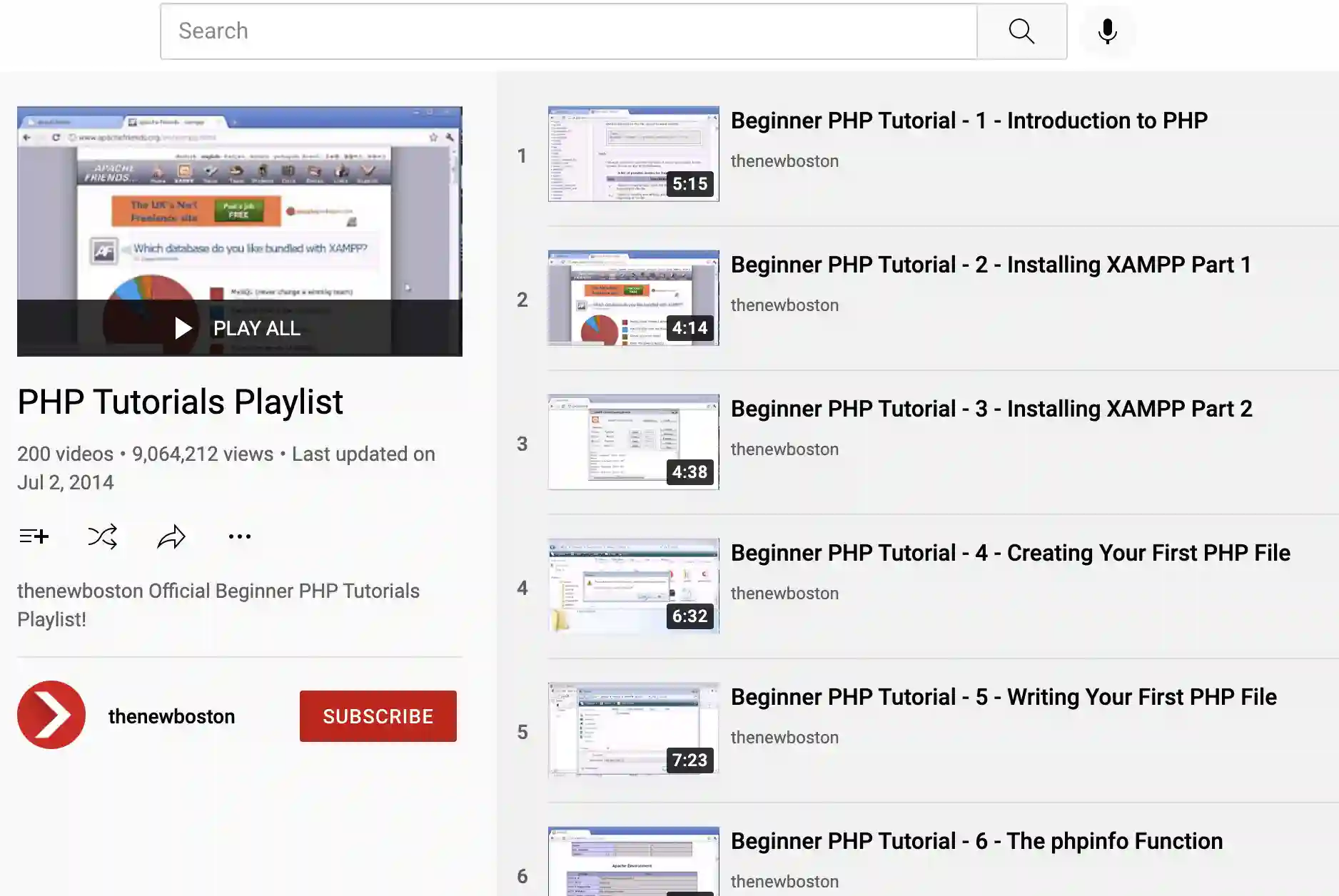This screenshot has width=1339, height=896.
Task: Open Tutorial 2 Installing XAMPP Part 1
Action: click(x=991, y=265)
